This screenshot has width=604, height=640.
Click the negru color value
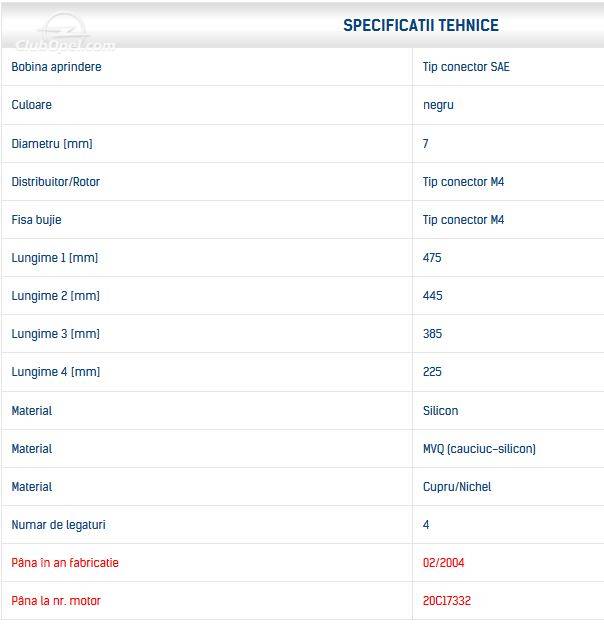coord(438,105)
